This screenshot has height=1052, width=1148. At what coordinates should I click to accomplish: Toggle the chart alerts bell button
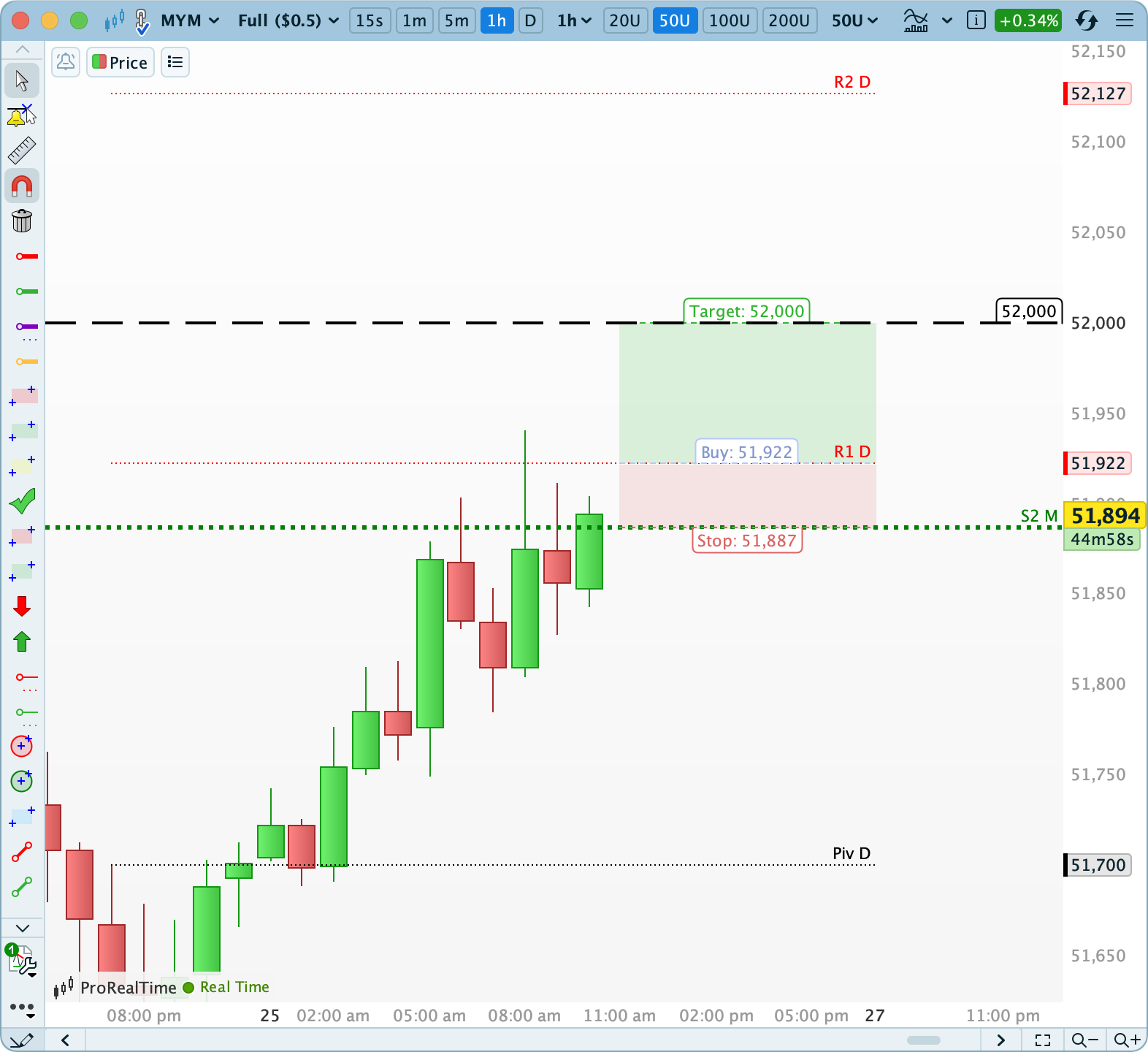[66, 62]
